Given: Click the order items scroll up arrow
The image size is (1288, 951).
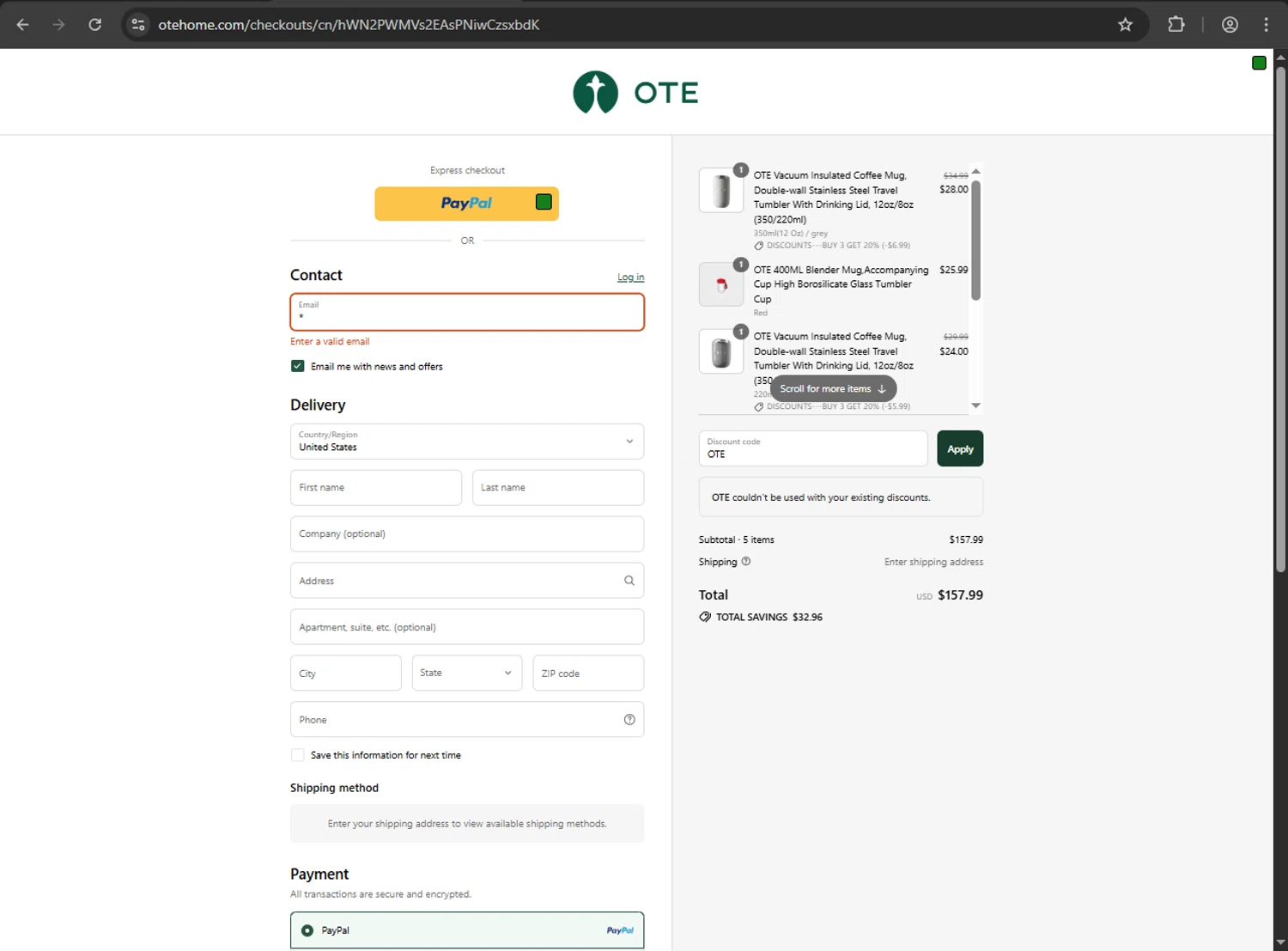Looking at the screenshot, I should 975,171.
